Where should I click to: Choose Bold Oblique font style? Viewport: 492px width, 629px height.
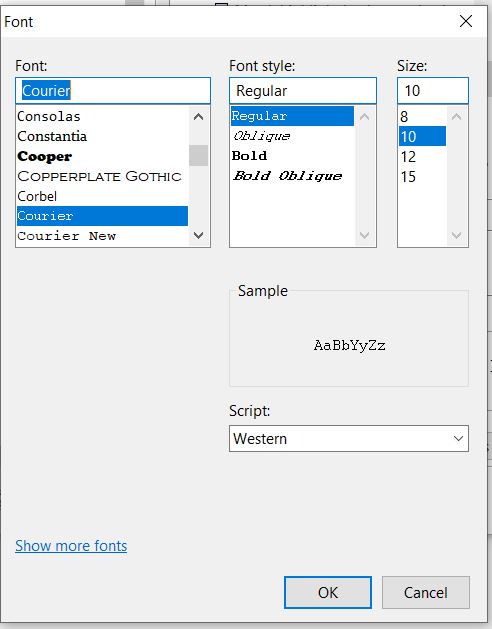pos(293,176)
